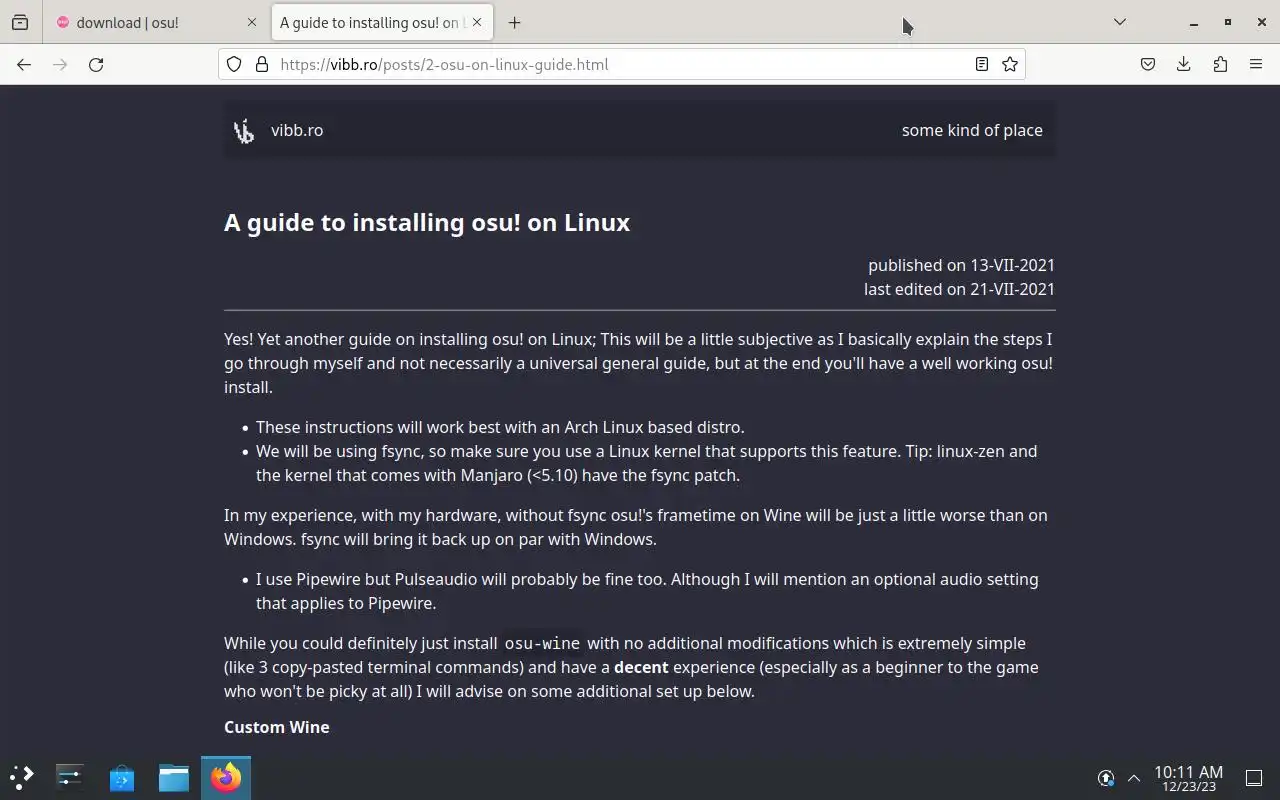Open the KDE application launcher
Image resolution: width=1280 pixels, height=800 pixels.
click(22, 777)
